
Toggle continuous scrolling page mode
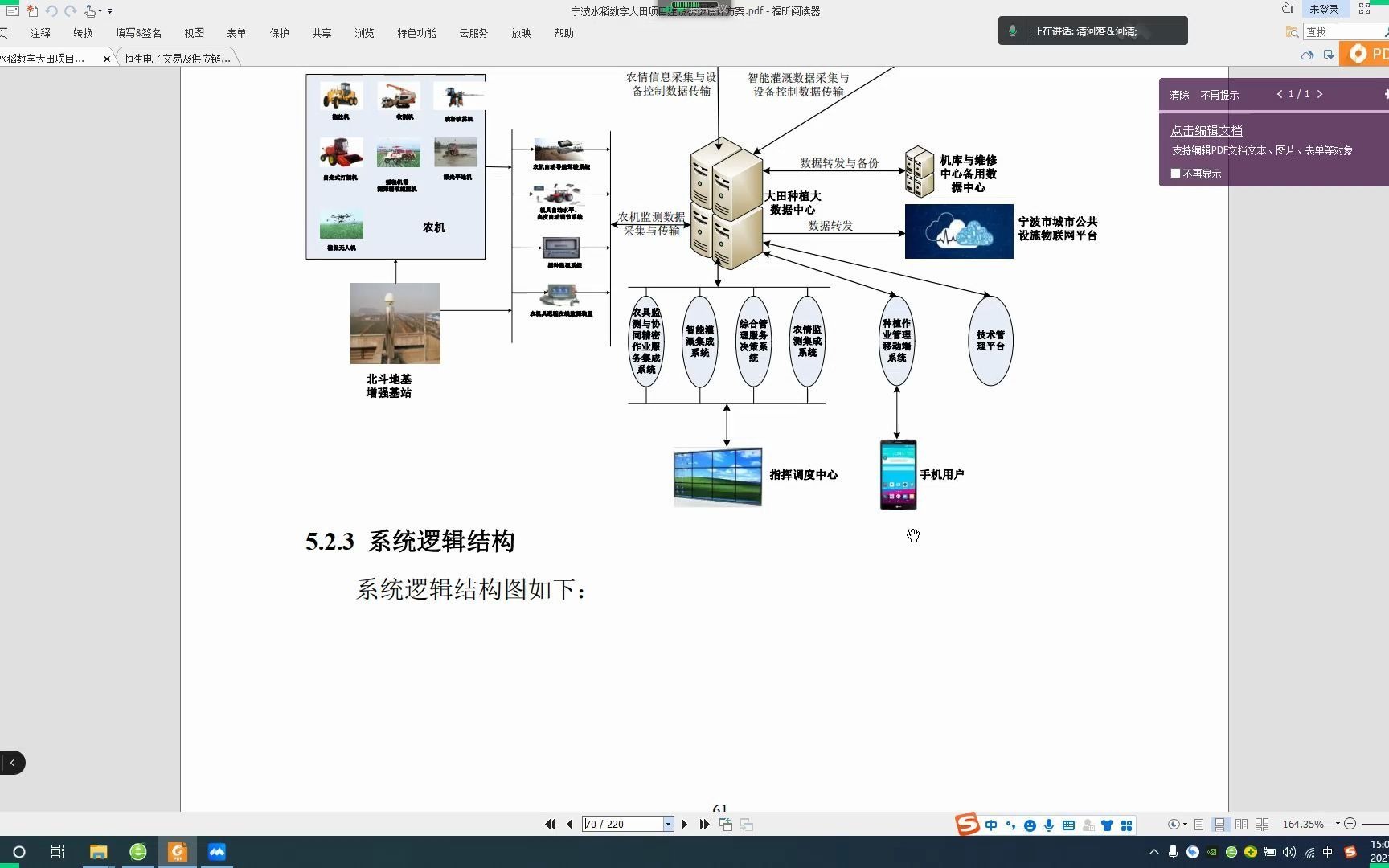[x=1221, y=824]
